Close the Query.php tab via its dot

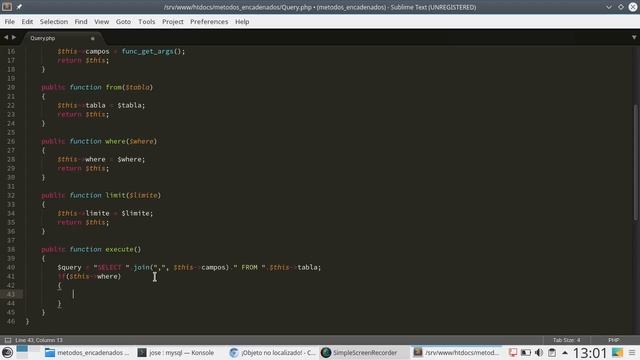pyautogui.click(x=93, y=38)
